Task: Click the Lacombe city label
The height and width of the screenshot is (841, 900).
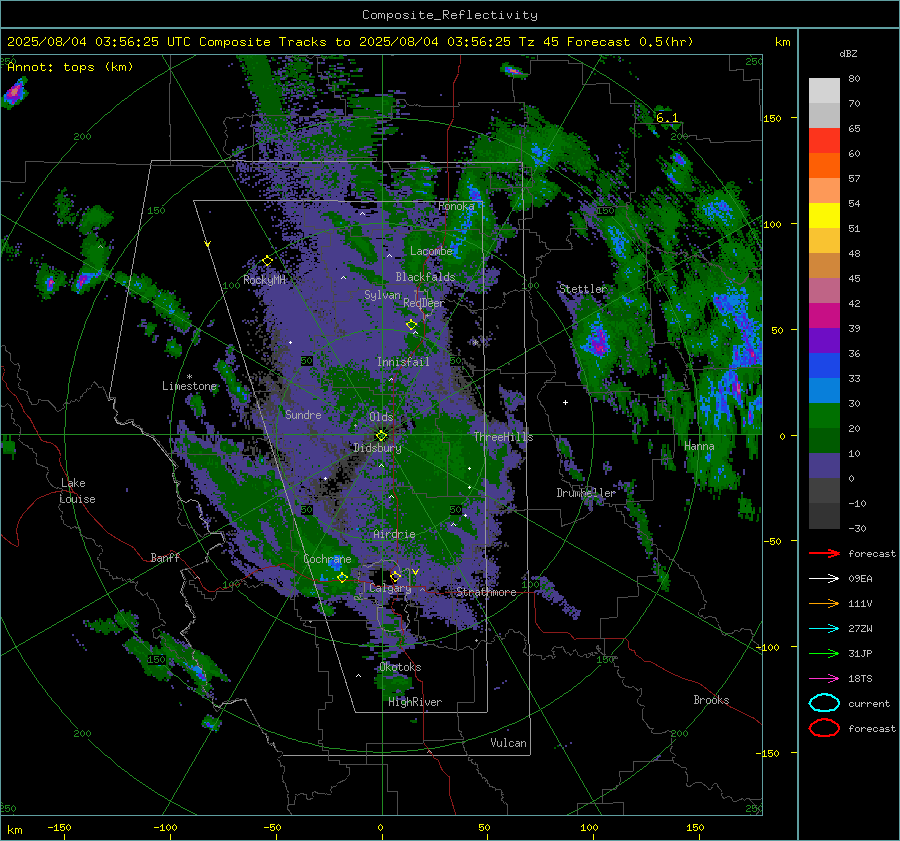Action: [431, 251]
